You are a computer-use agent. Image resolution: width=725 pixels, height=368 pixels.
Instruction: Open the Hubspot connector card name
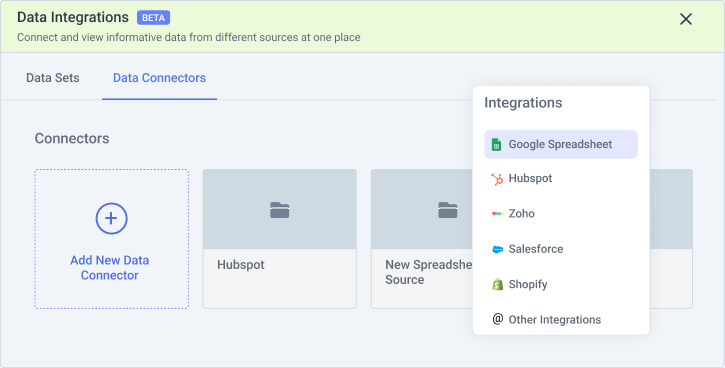tap(241, 265)
